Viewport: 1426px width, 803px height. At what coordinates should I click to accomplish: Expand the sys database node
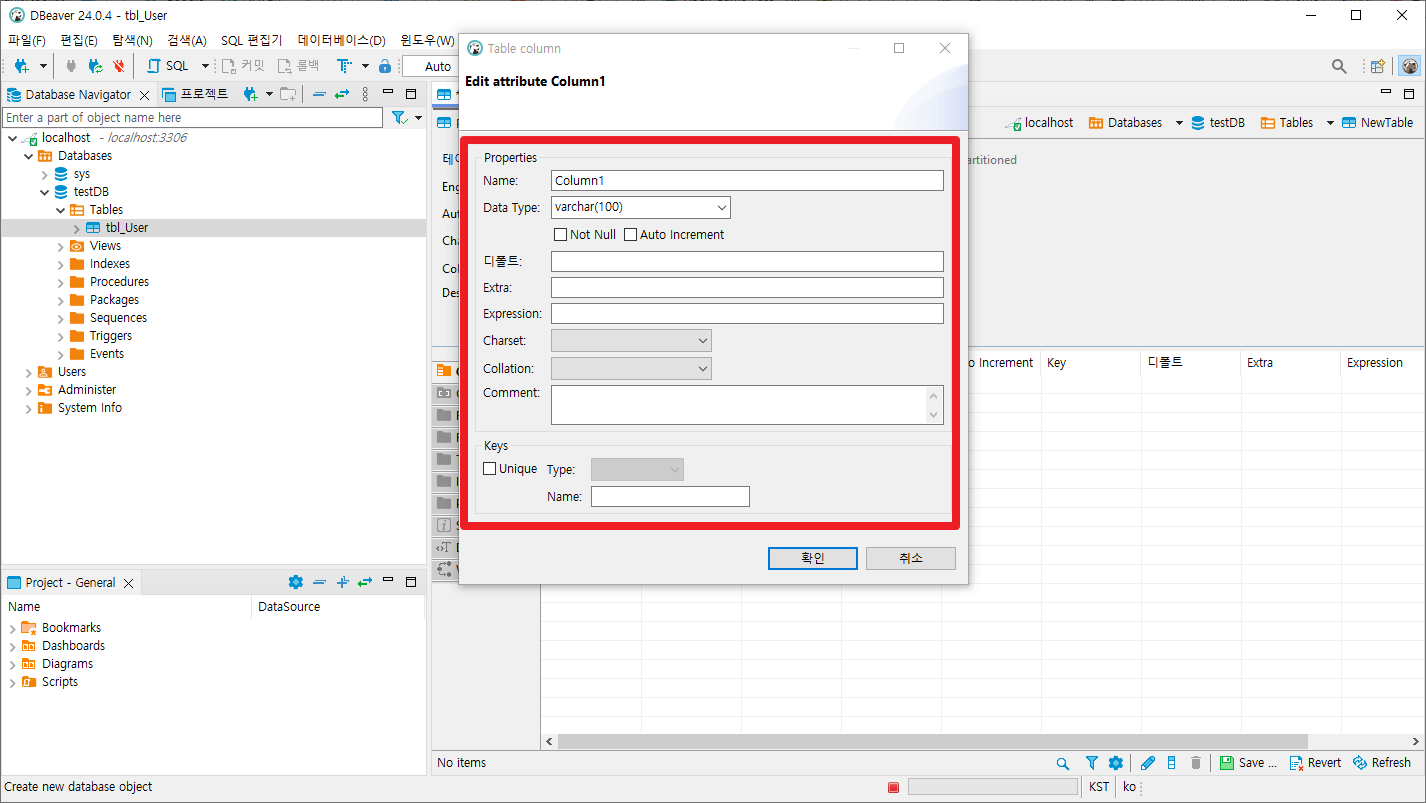(44, 174)
